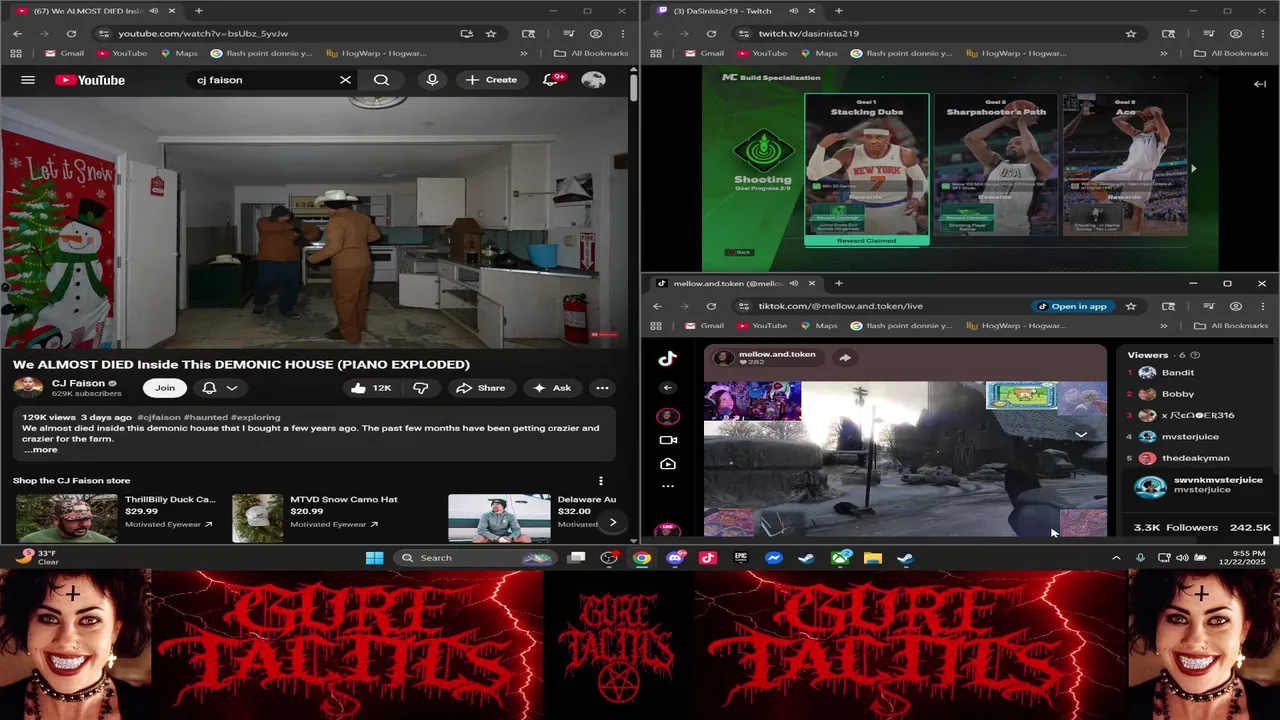
Task: Go back in the YouTube window
Action: pos(17,33)
